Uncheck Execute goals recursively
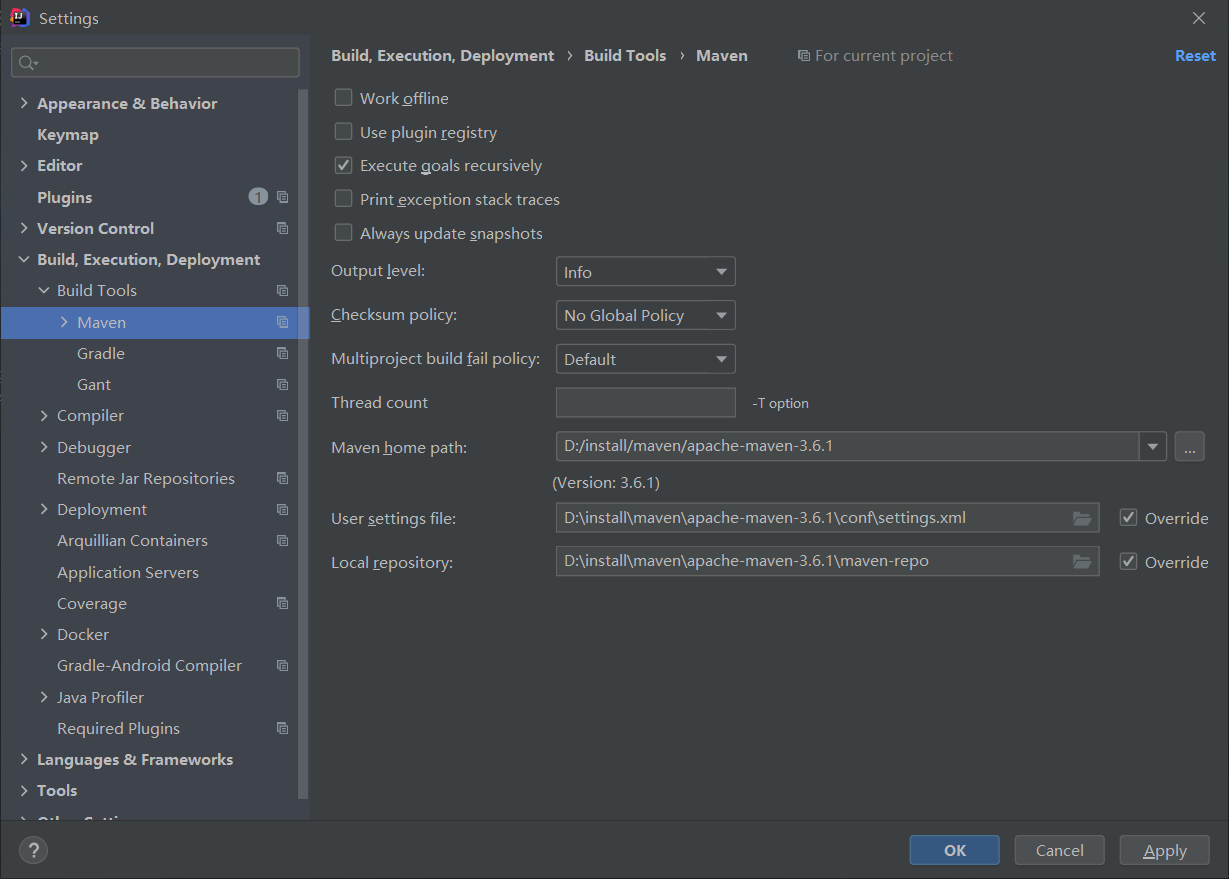Screen dimensions: 1229x879 click(x=344, y=165)
